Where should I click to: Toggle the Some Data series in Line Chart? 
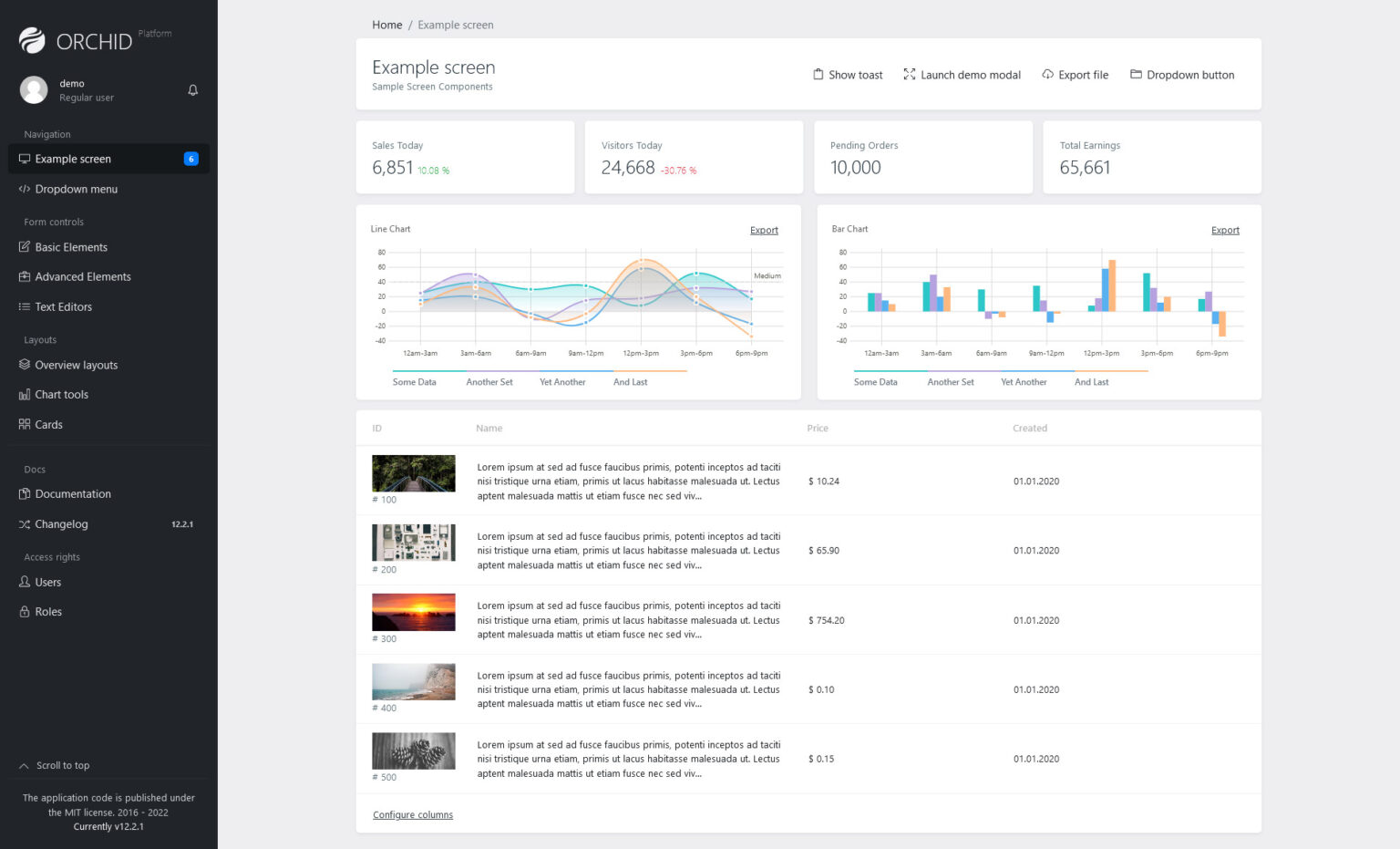tap(415, 381)
